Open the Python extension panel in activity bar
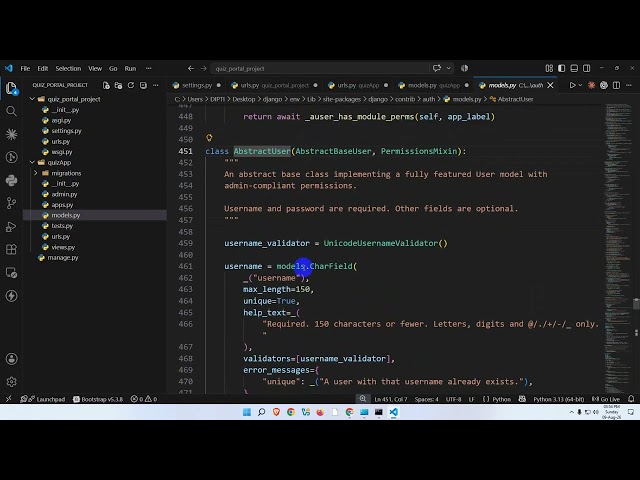The height and width of the screenshot is (480, 640). click(x=11, y=180)
